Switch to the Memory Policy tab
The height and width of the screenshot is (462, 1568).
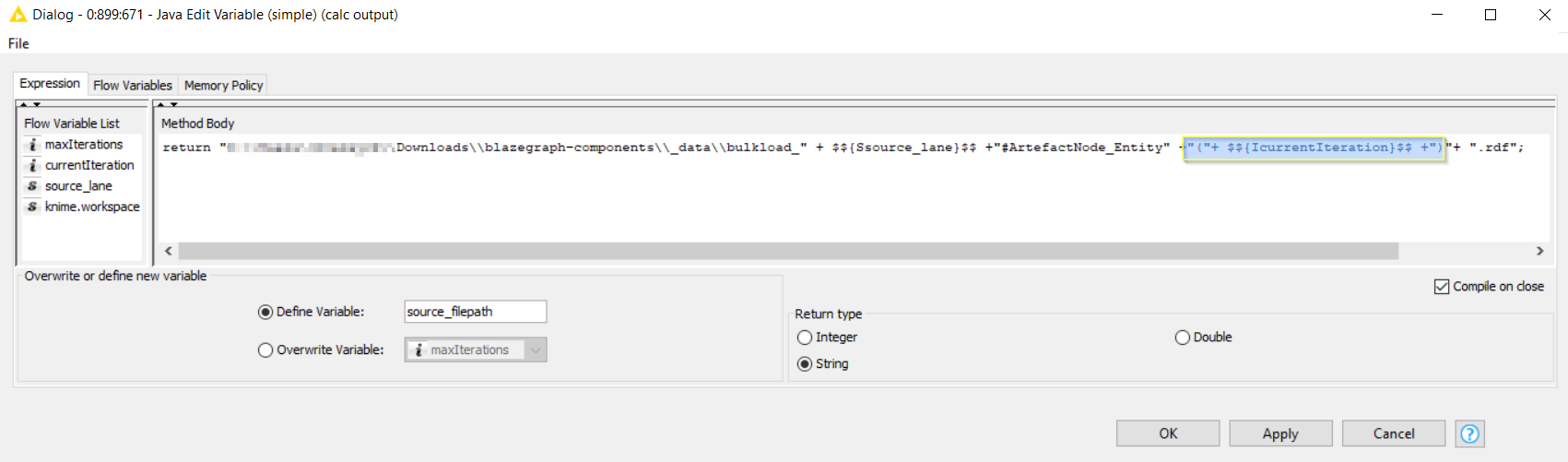coord(223,85)
